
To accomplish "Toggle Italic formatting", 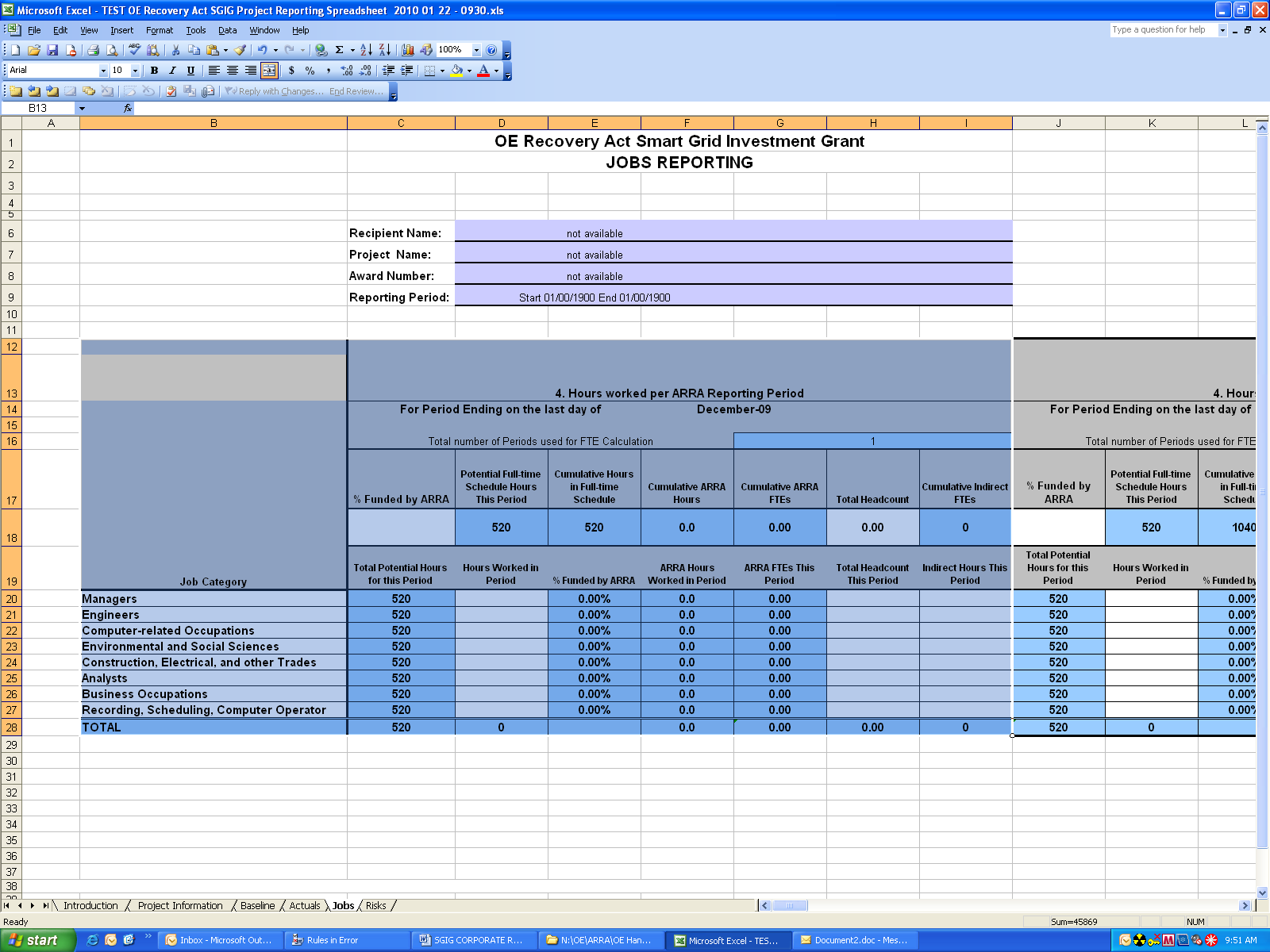I will [x=172, y=71].
